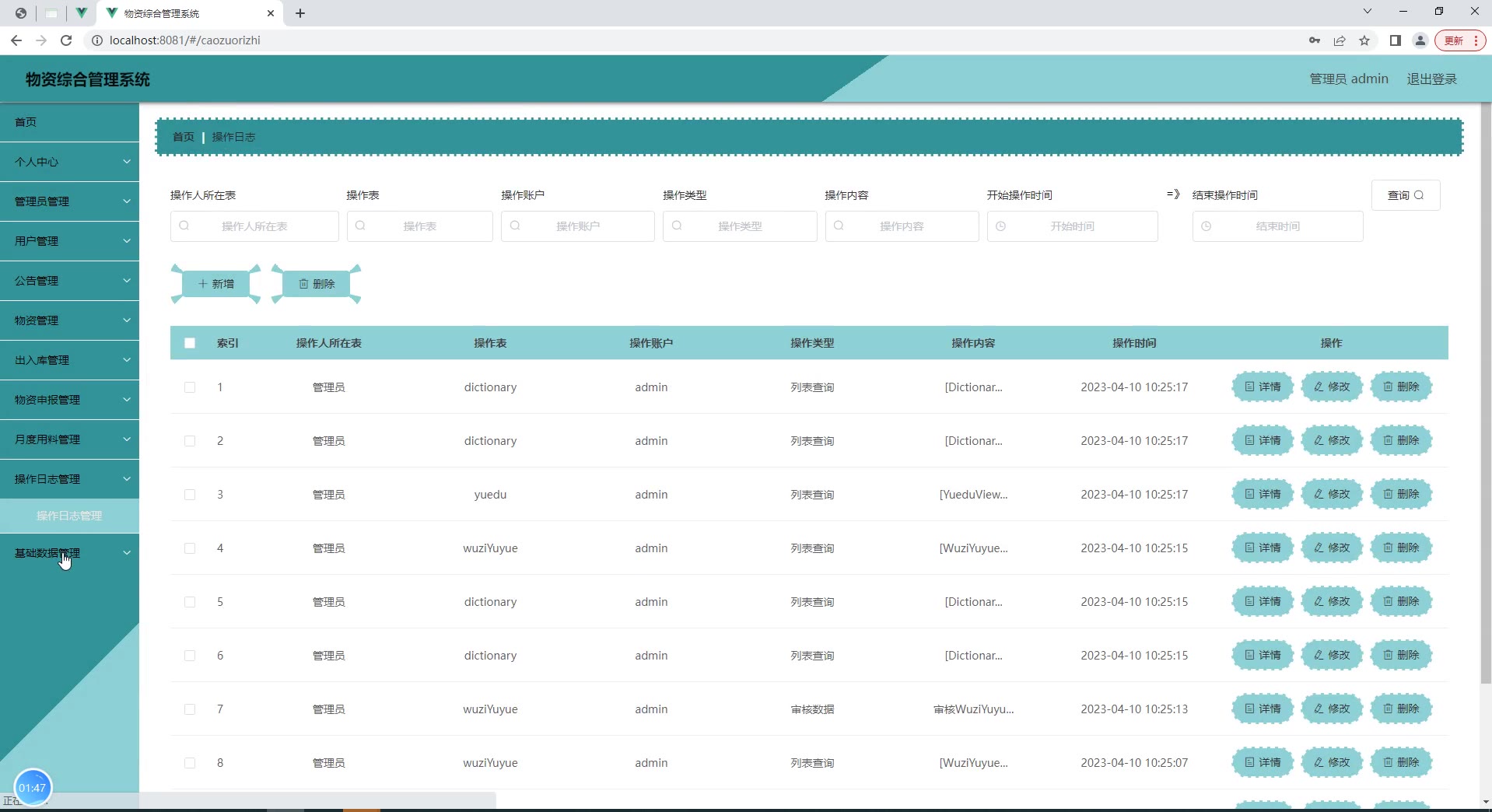Viewport: 1492px width, 812px height.
Task: Expand 用户管理 sidebar menu
Action: tap(69, 241)
